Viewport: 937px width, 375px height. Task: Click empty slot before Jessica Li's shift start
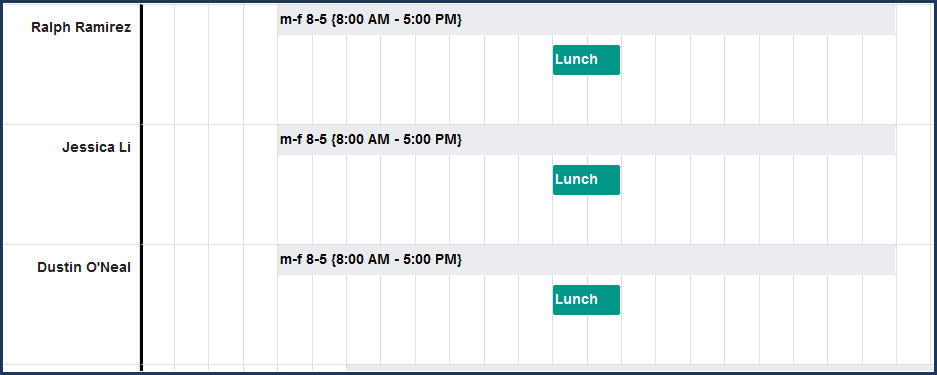coord(261,185)
